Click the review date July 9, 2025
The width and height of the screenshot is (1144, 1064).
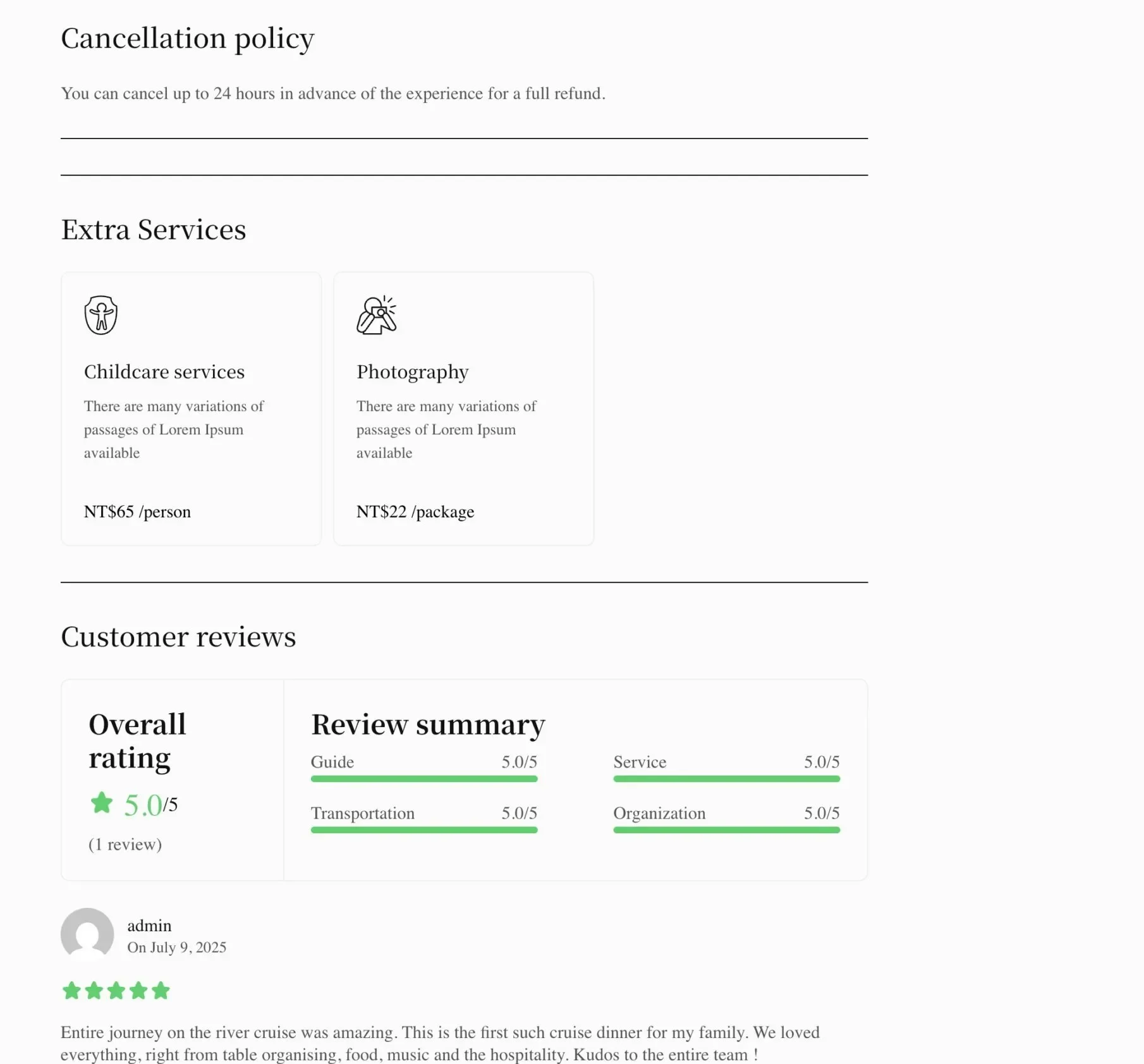[177, 947]
